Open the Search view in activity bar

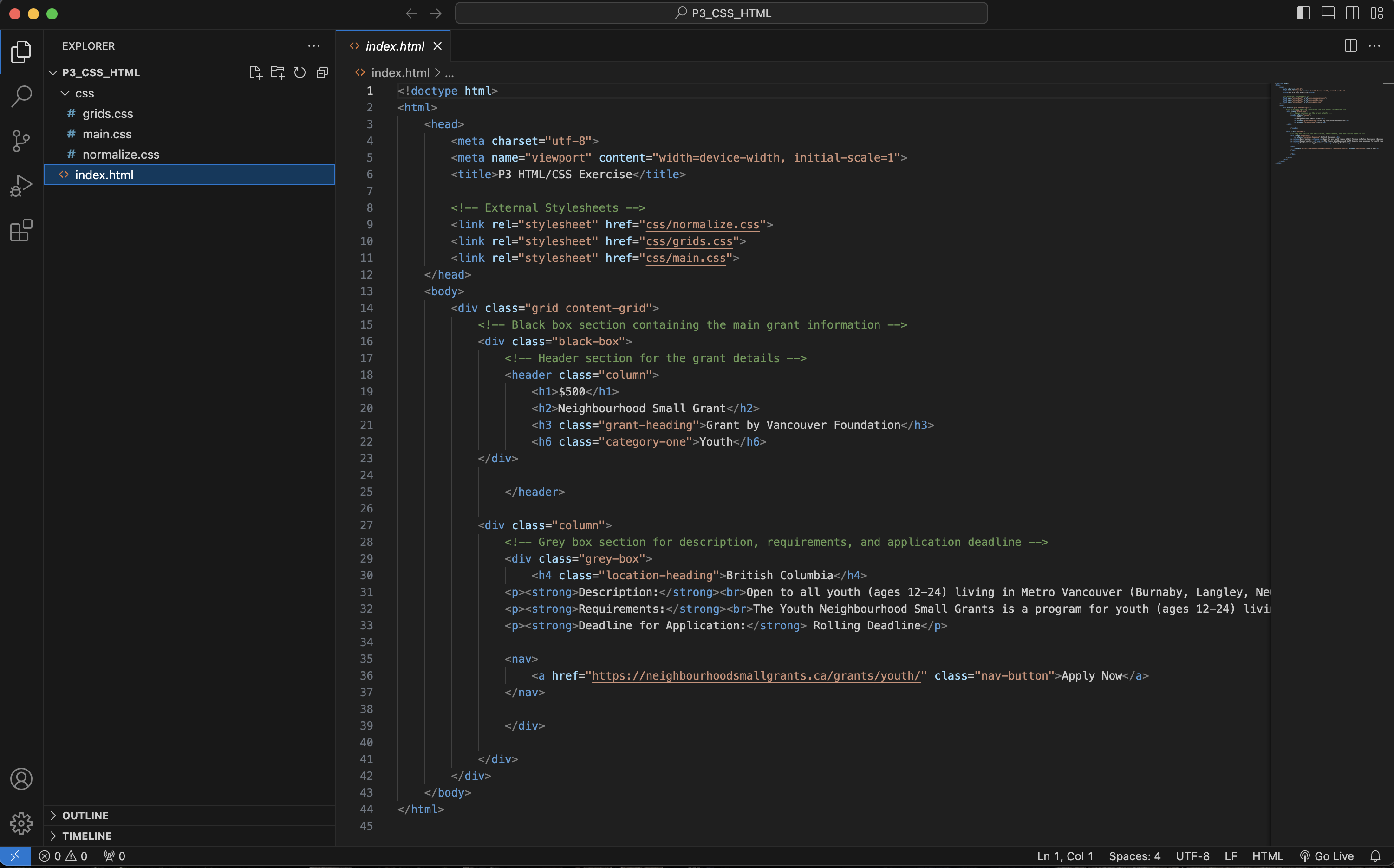point(21,97)
